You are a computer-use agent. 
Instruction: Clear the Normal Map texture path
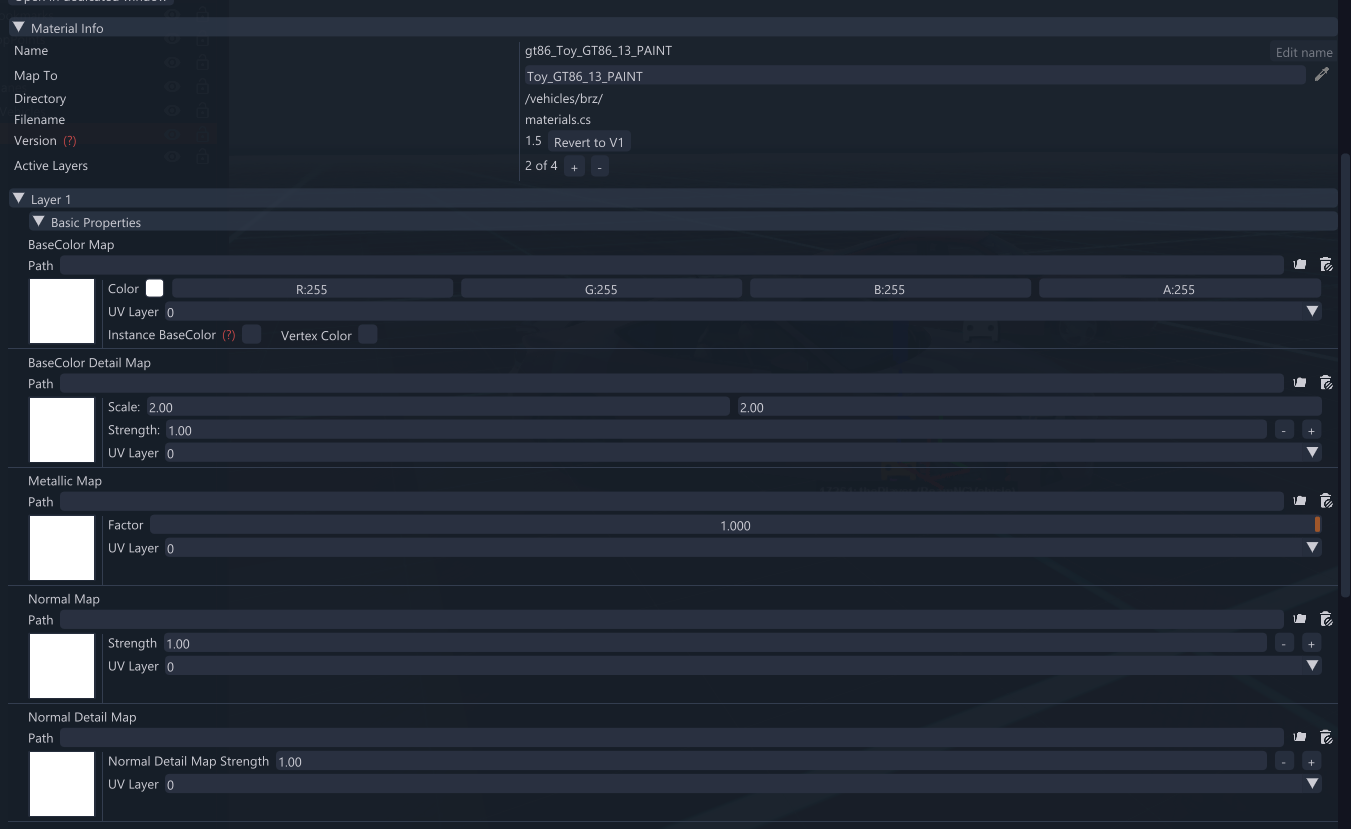1326,619
